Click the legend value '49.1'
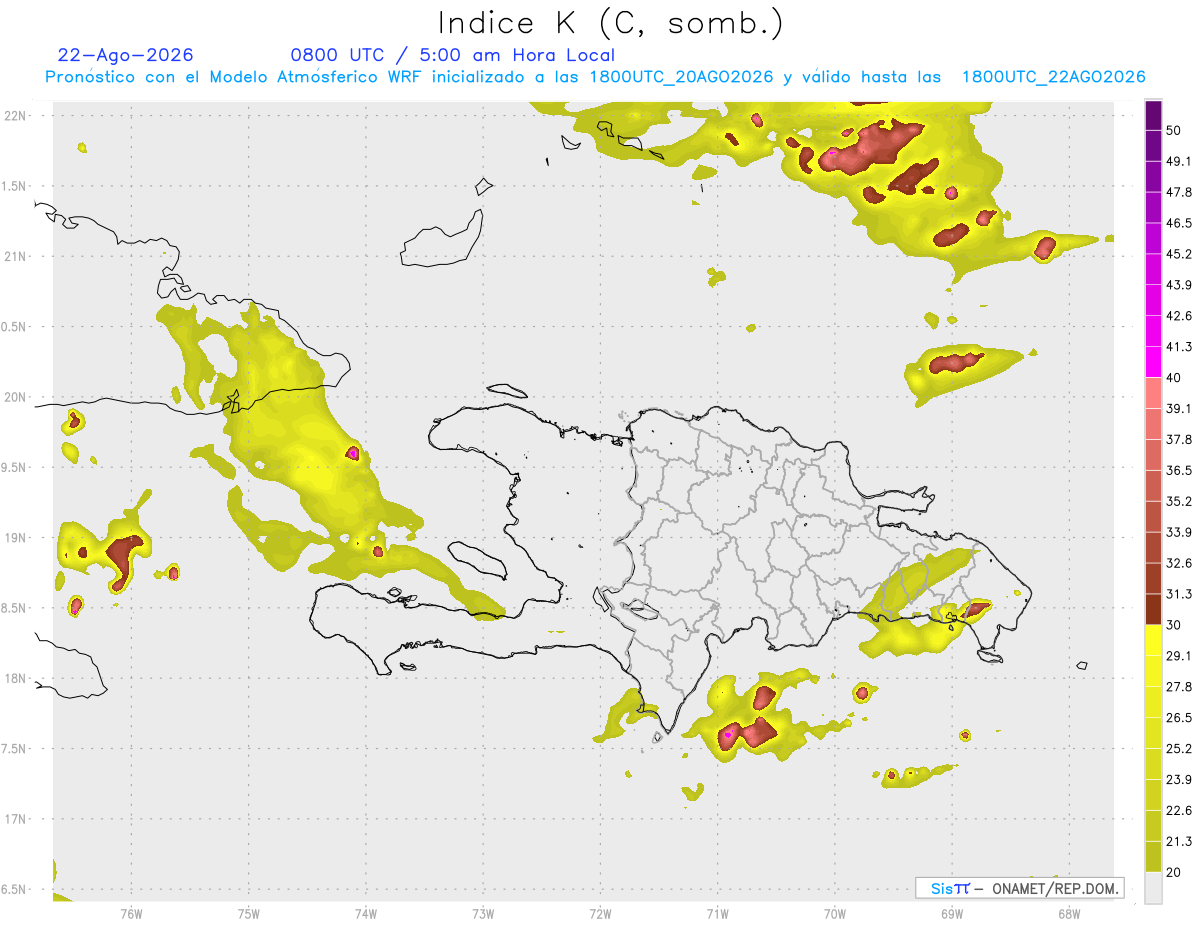Image resolution: width=1200 pixels, height=927 pixels. [x=1179, y=161]
